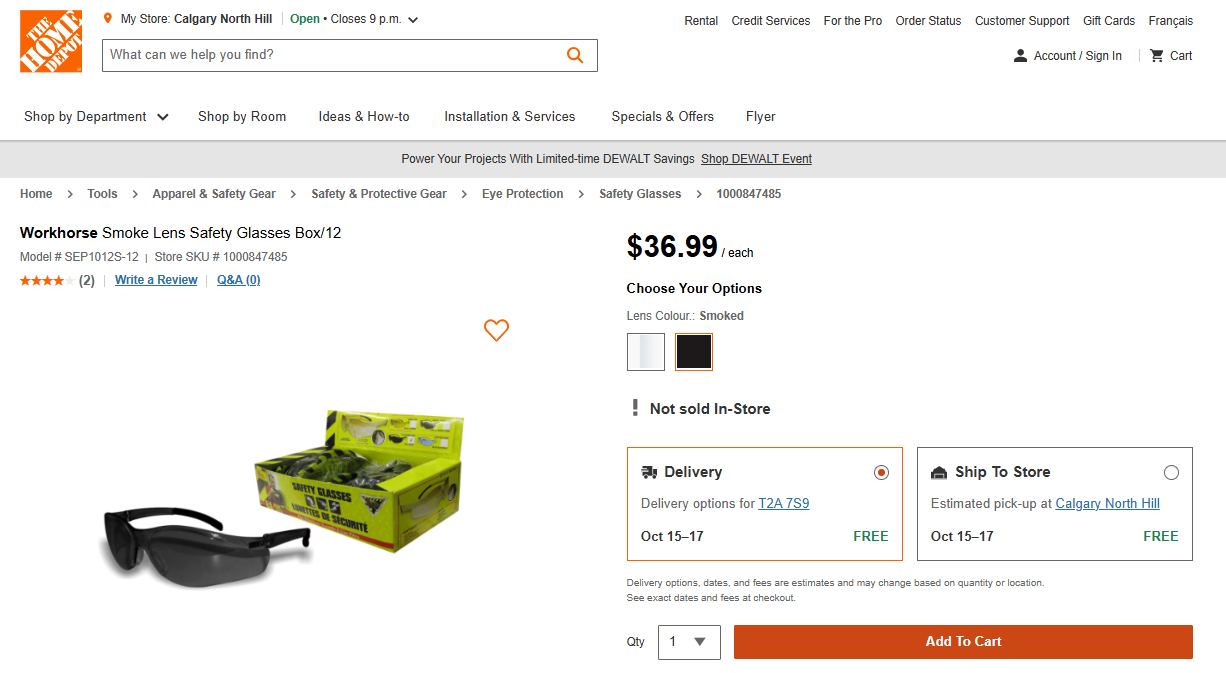Screen dimensions: 1226x673
Task: Navigate to Ideas & How-to section
Action: click(364, 116)
